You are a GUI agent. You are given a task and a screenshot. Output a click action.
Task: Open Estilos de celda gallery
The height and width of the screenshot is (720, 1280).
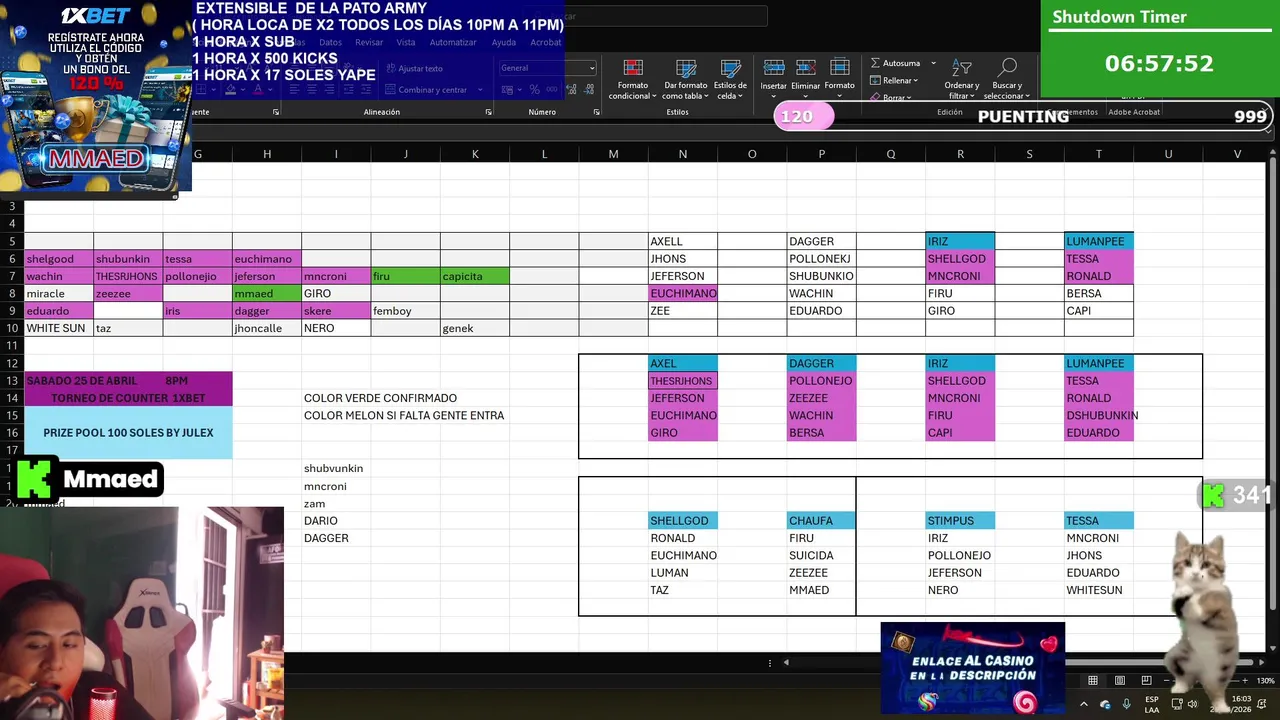pyautogui.click(x=730, y=79)
